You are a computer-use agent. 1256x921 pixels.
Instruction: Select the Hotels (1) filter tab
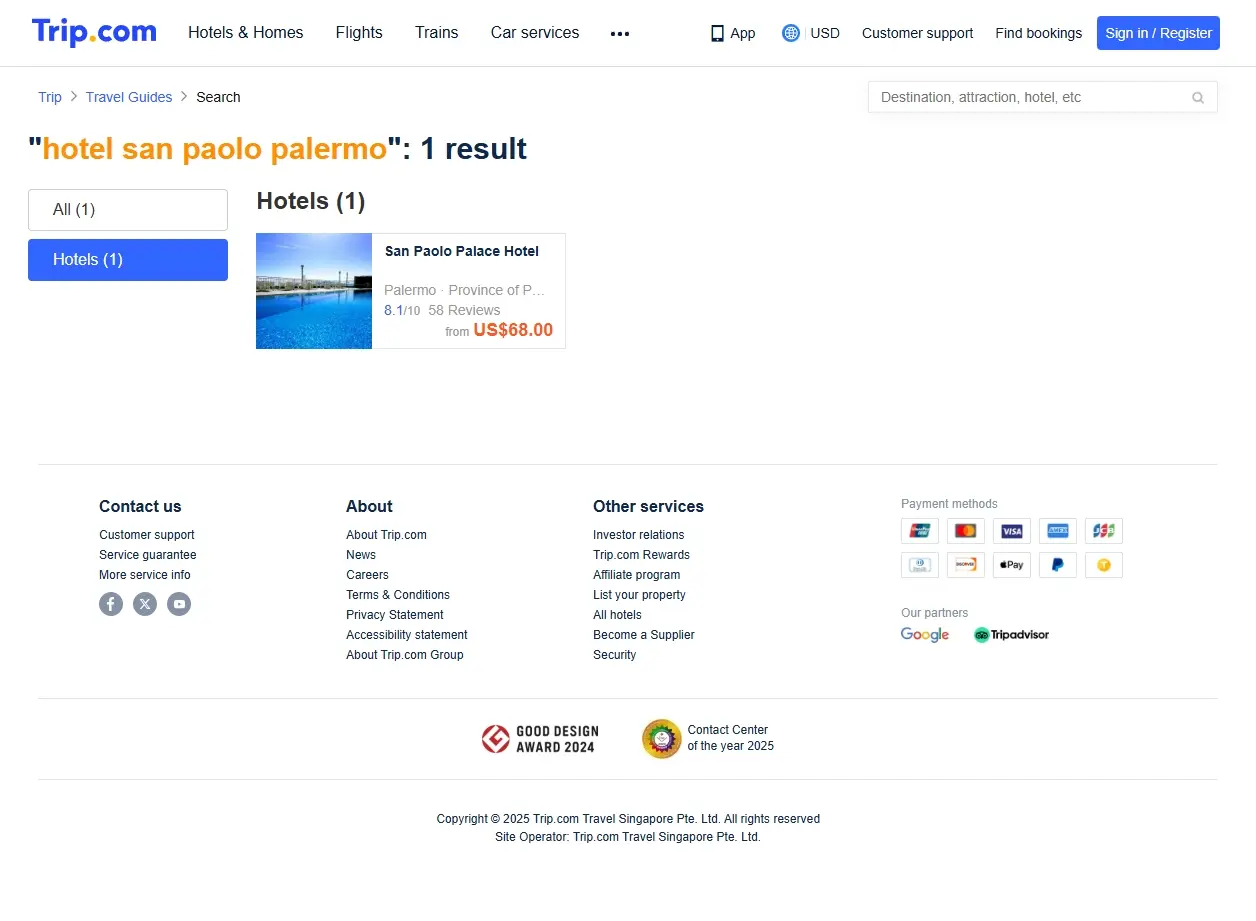[x=128, y=260]
